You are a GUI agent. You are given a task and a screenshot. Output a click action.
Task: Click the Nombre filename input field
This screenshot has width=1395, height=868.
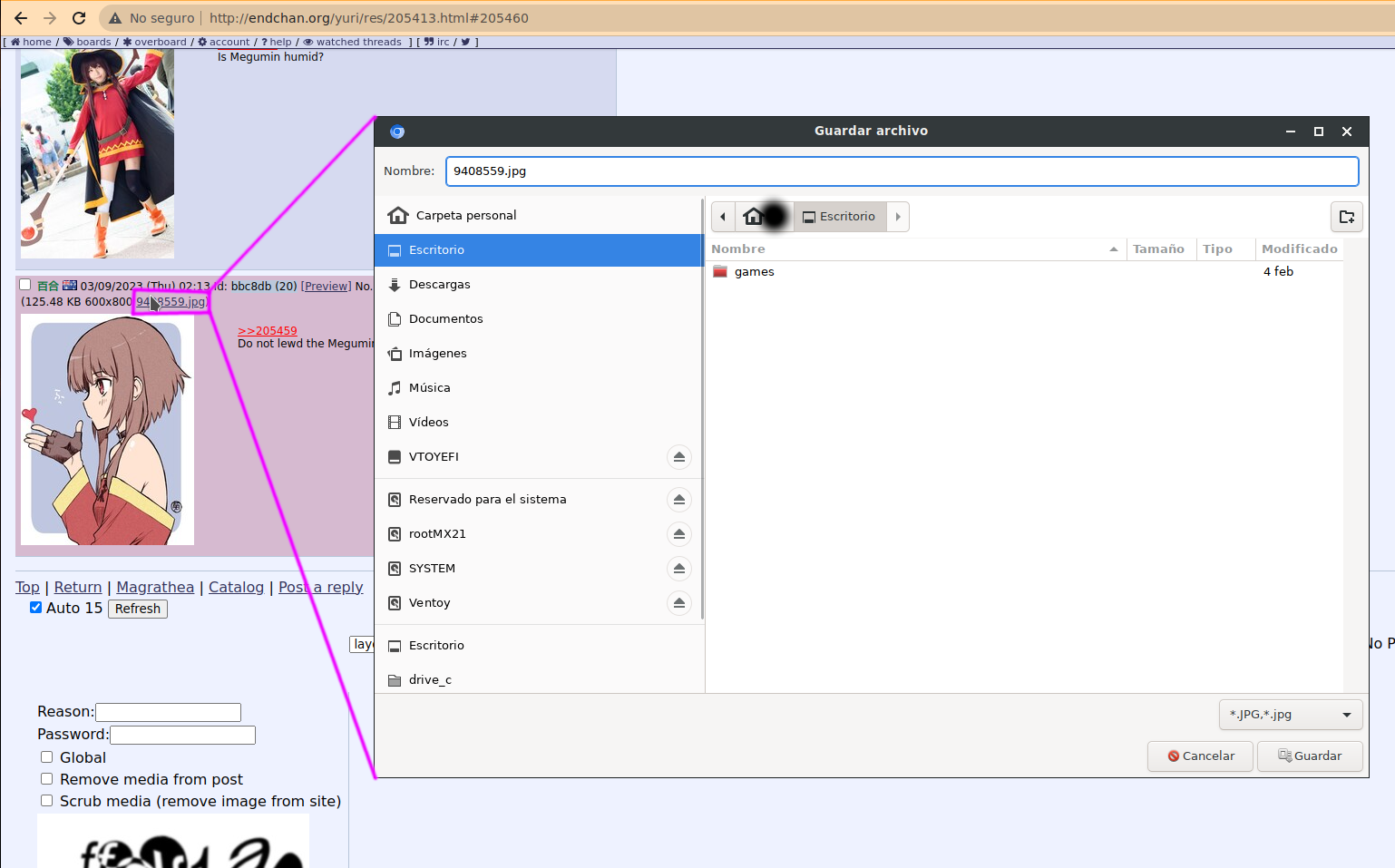902,171
